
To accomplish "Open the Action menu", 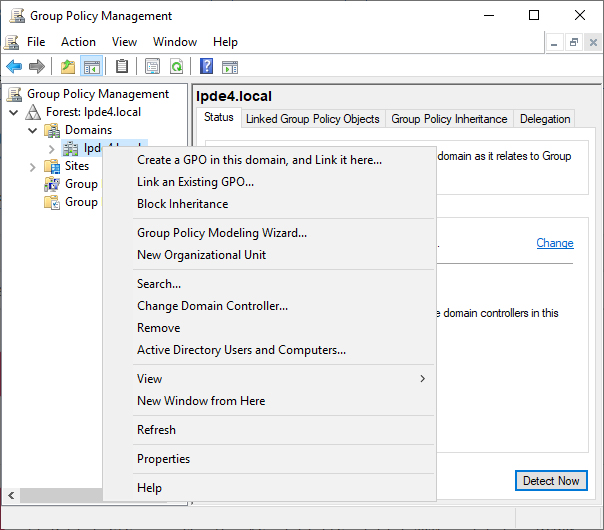I will 78,42.
